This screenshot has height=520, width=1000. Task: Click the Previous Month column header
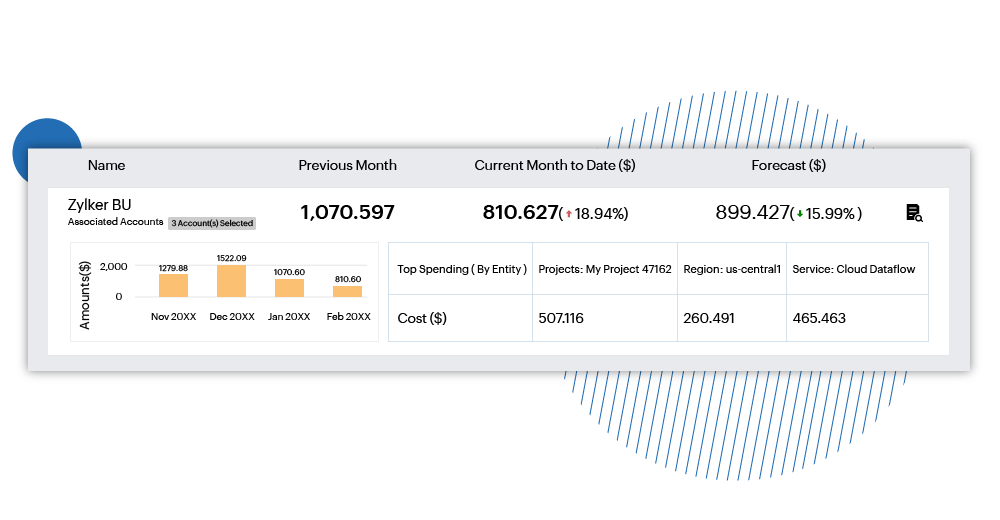pyautogui.click(x=348, y=165)
